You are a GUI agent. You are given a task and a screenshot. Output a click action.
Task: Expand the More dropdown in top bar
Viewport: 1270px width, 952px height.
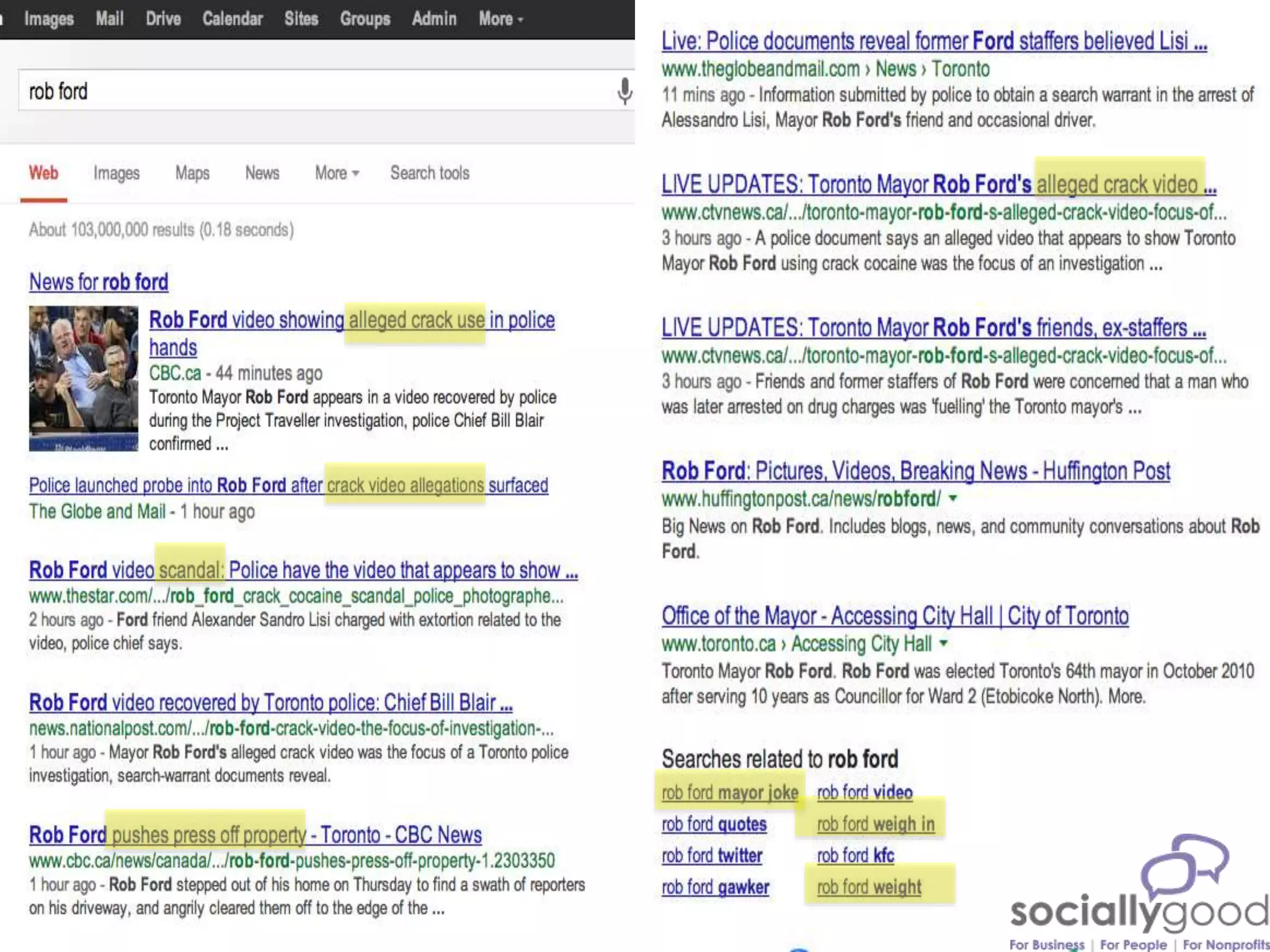point(500,19)
